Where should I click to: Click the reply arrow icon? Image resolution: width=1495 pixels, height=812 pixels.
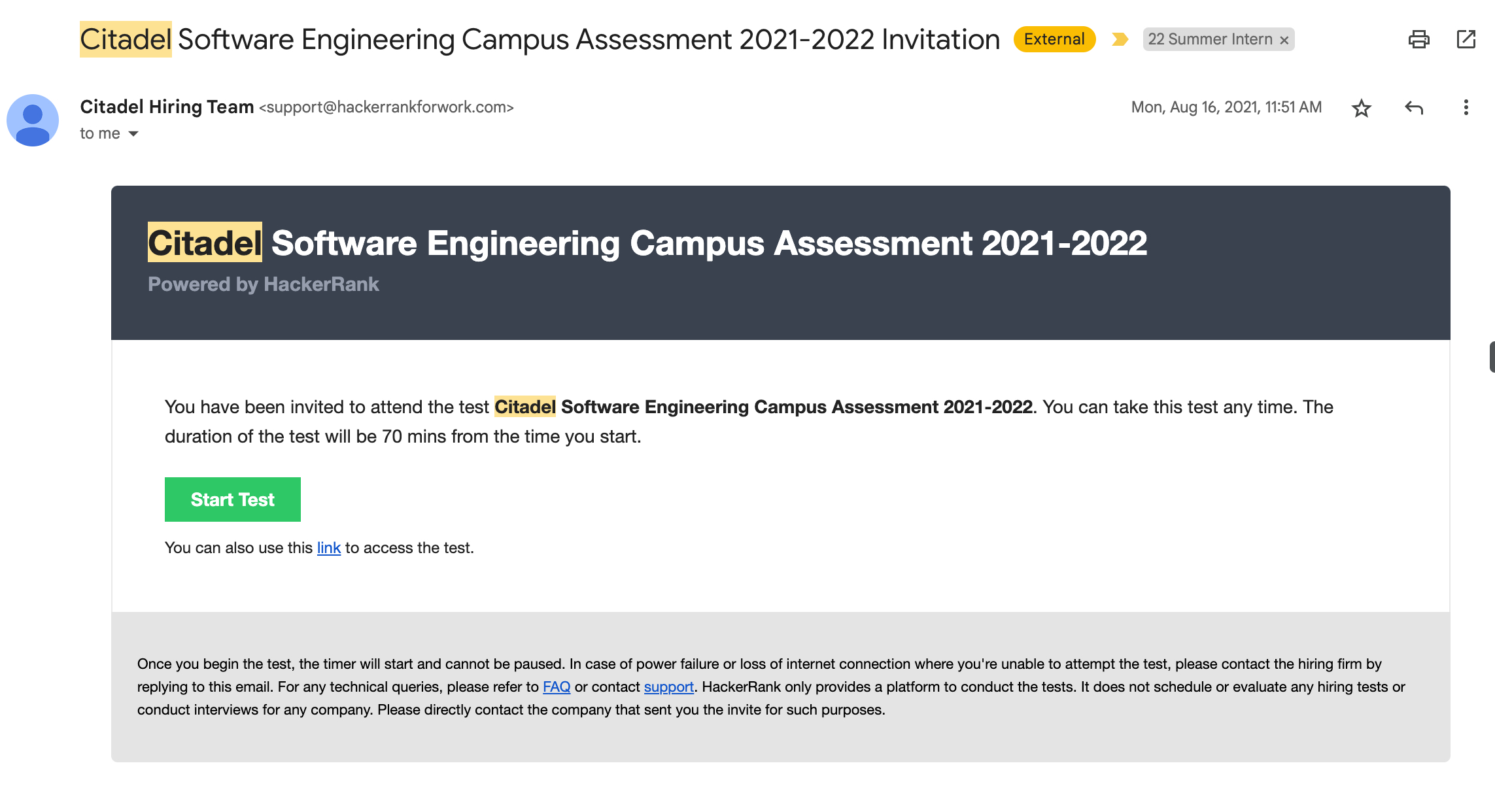pos(1414,108)
